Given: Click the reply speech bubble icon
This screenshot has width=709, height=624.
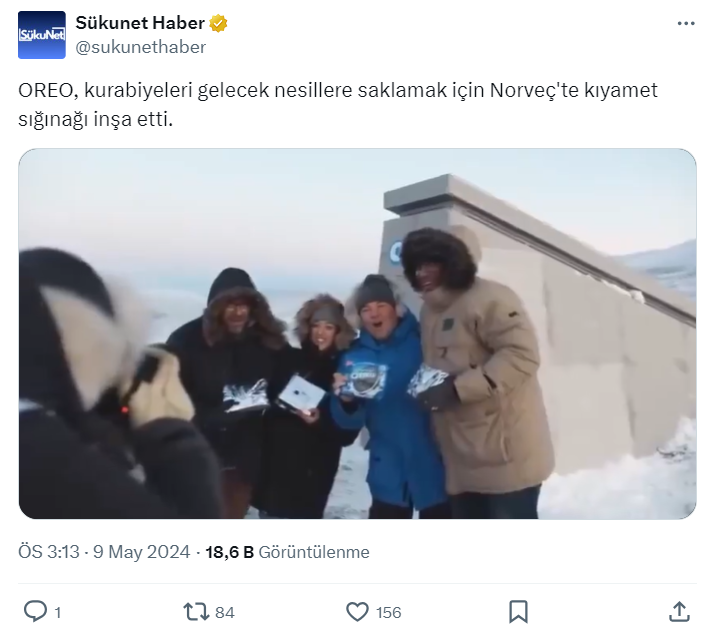Looking at the screenshot, I should (35, 612).
